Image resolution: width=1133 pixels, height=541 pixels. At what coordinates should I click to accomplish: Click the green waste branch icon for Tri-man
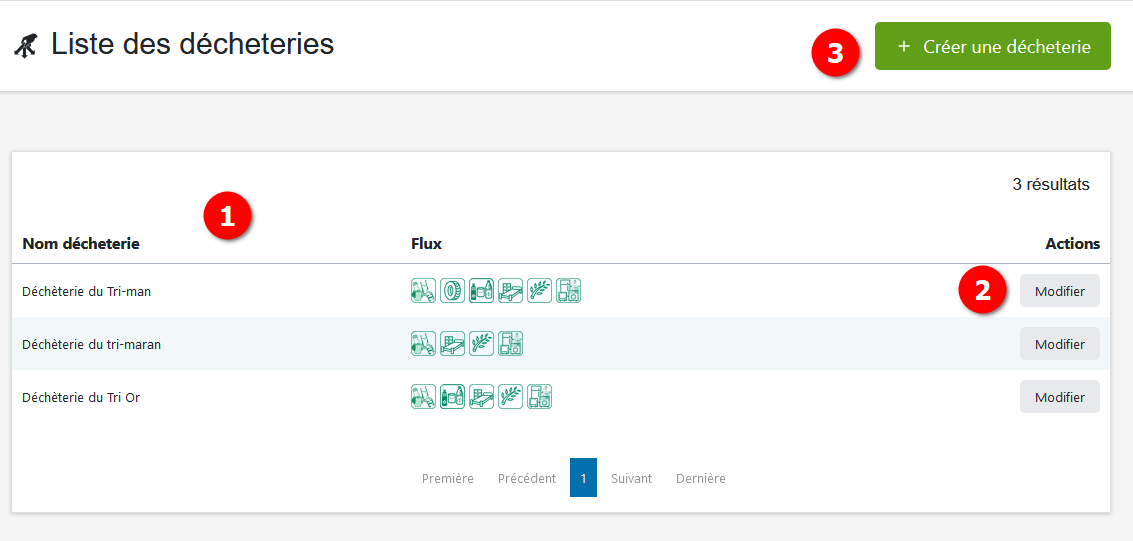539,291
